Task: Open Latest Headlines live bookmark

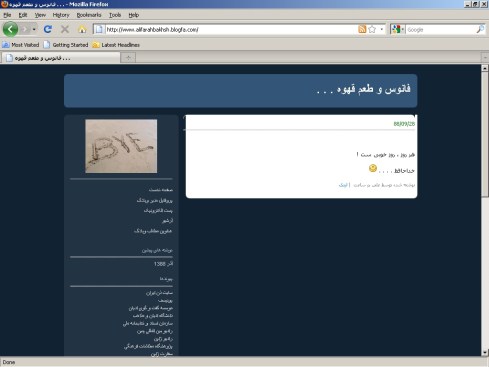Action: click(116, 45)
